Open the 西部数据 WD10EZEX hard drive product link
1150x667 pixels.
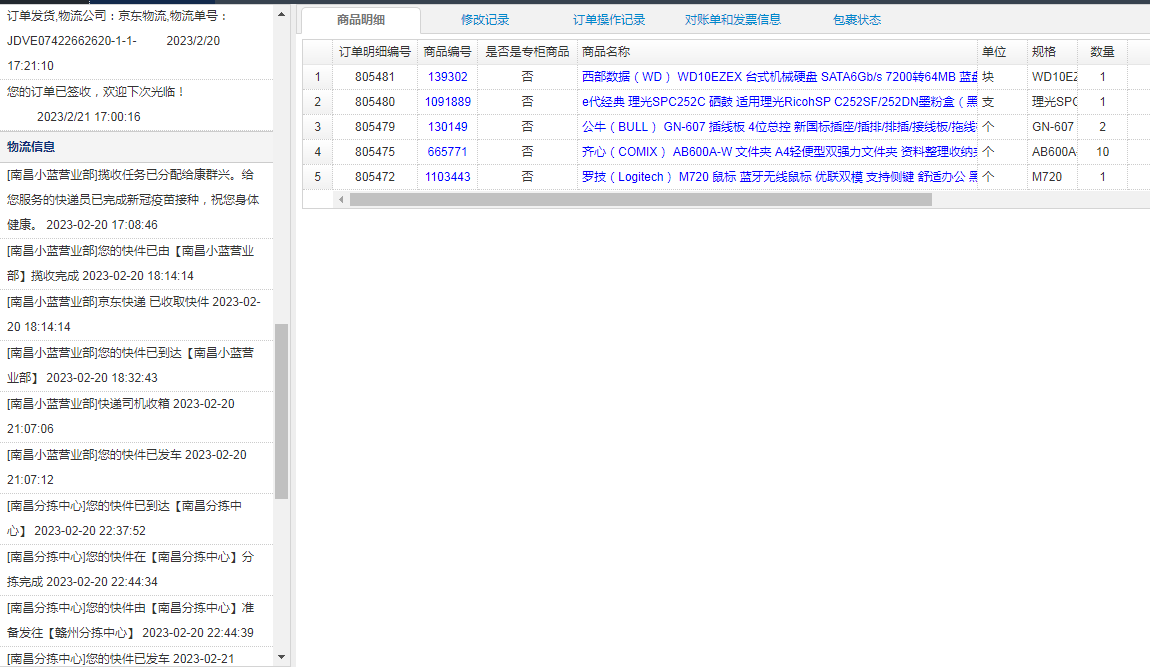[x=779, y=77]
